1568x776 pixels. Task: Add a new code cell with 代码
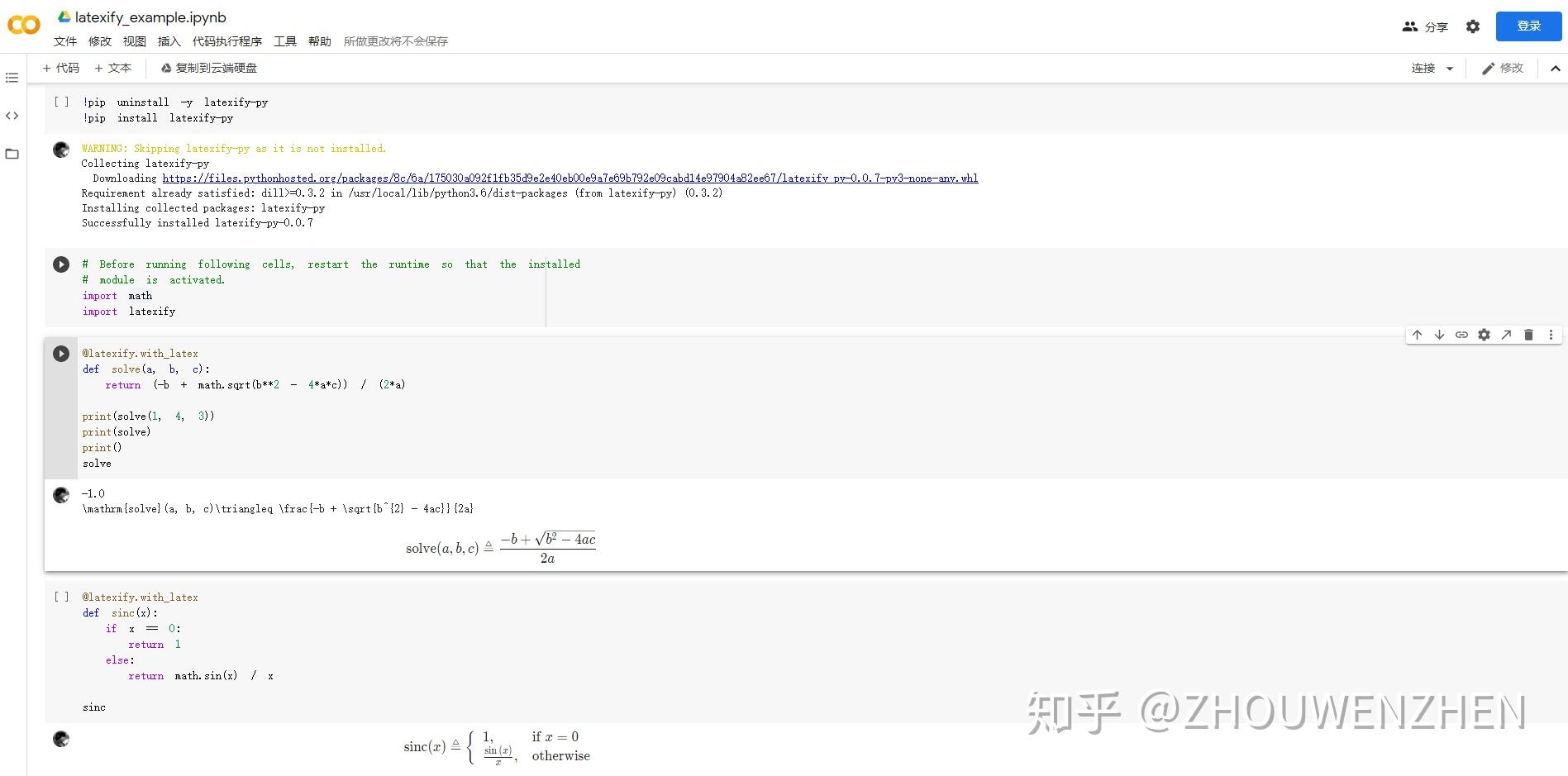60,68
